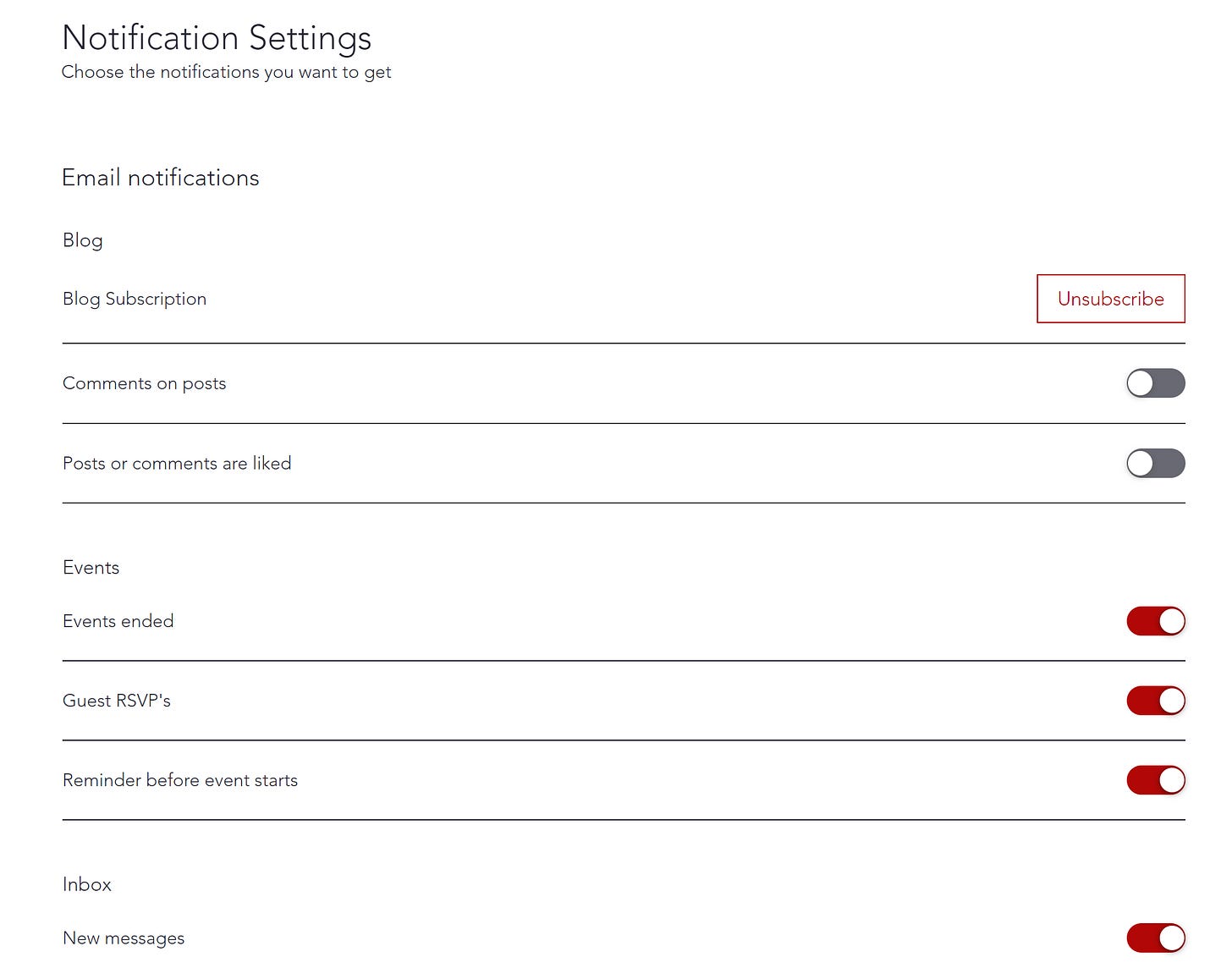The image size is (1232, 968).
Task: Click the Events section heading
Action: coord(91,568)
